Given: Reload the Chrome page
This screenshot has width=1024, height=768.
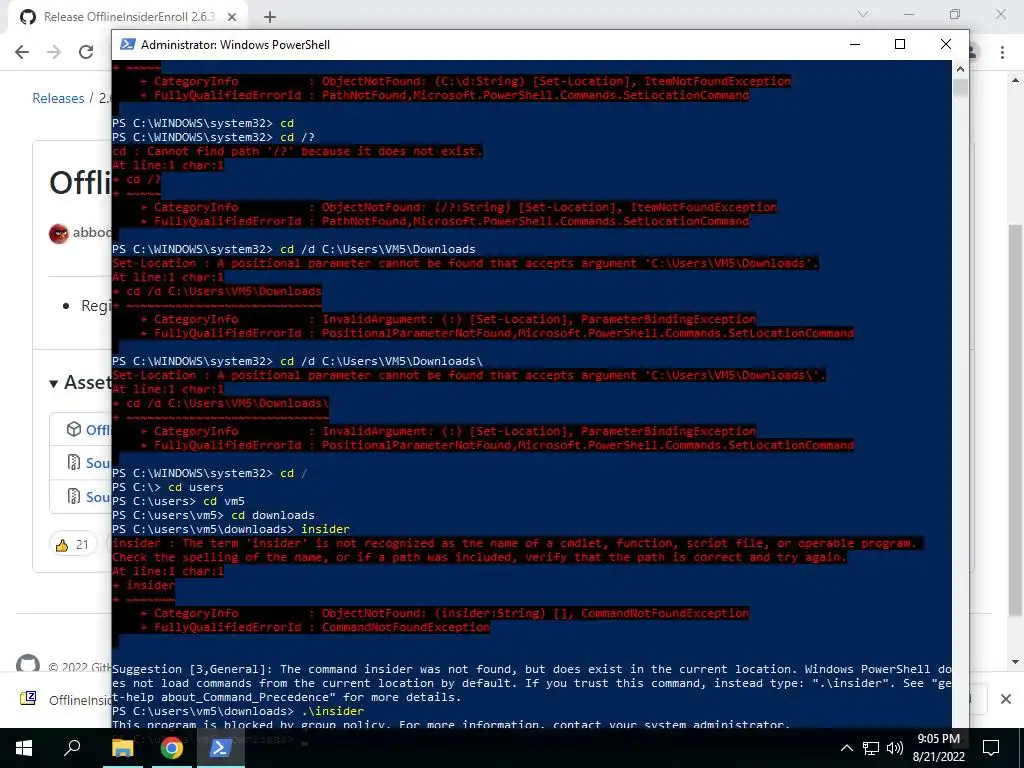Looking at the screenshot, I should pyautogui.click(x=86, y=52).
